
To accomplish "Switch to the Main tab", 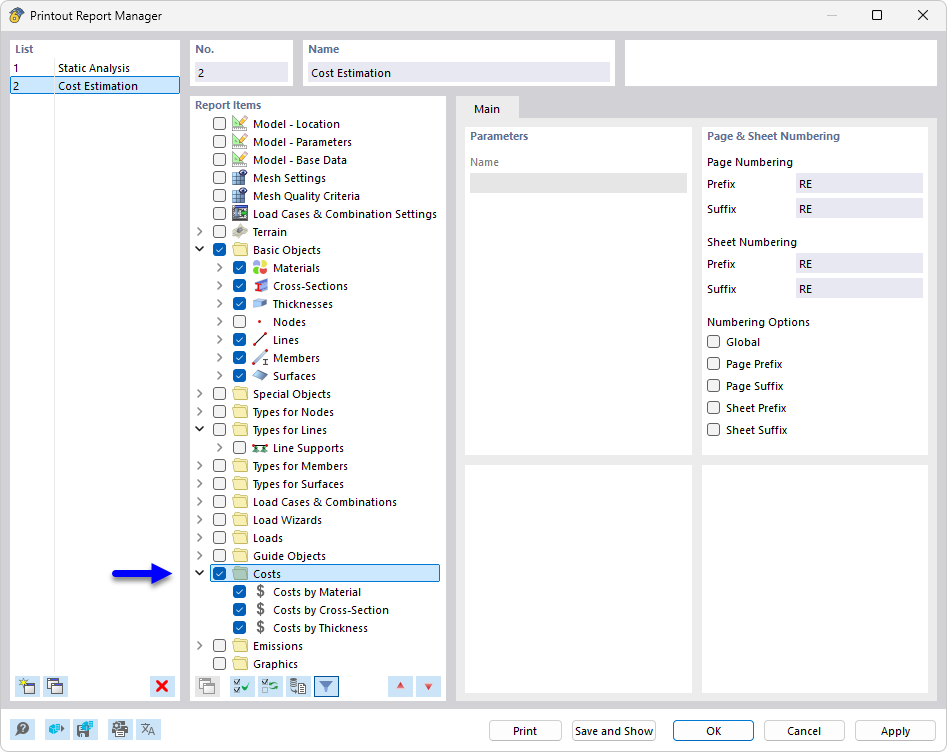I will pyautogui.click(x=487, y=108).
